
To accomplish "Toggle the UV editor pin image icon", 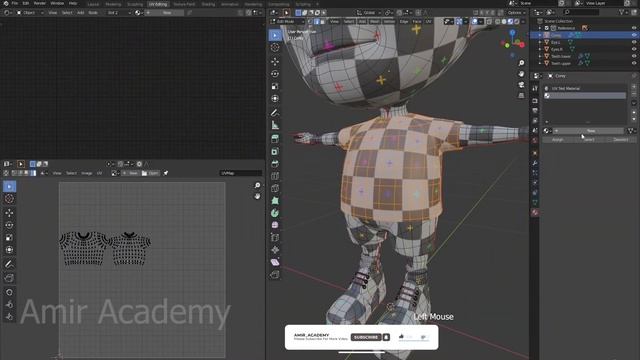I will (166, 173).
